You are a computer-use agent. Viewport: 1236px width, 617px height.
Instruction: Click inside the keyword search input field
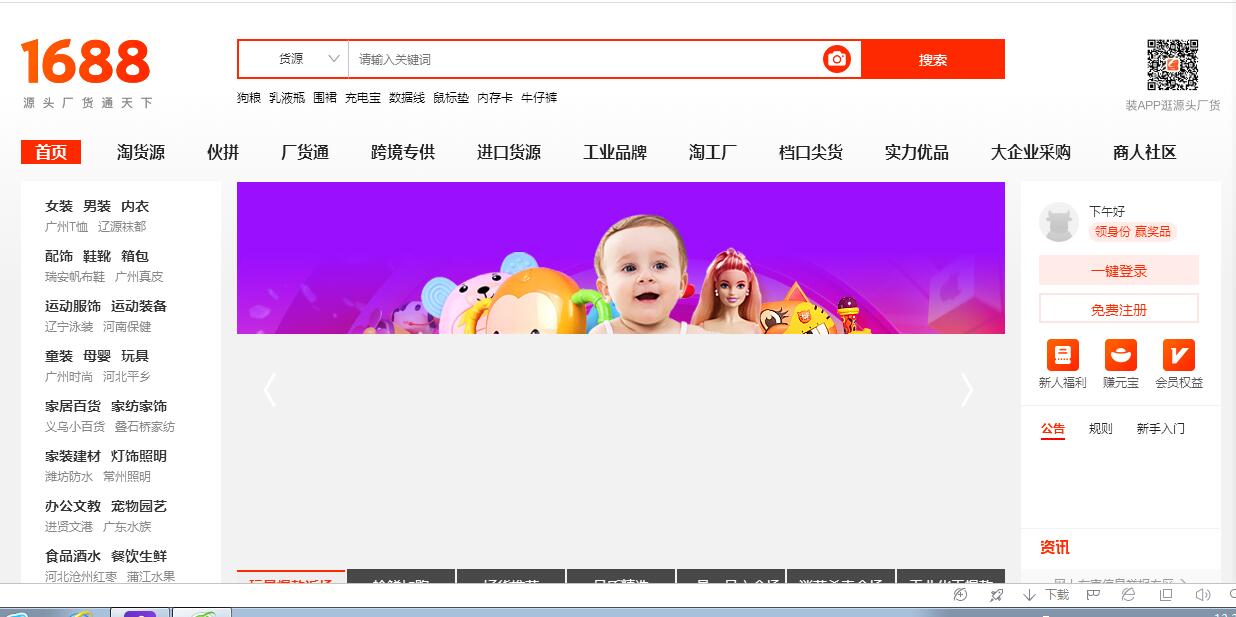550,59
